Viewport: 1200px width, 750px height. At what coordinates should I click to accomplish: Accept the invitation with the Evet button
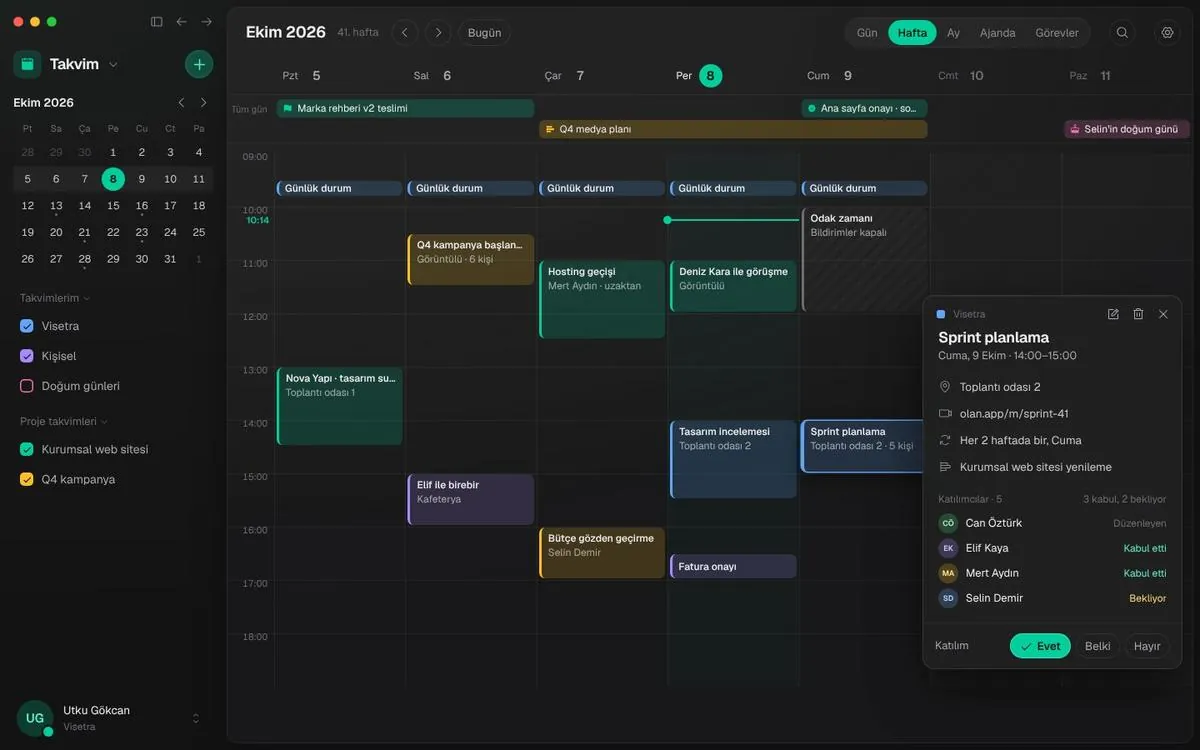(x=1040, y=646)
